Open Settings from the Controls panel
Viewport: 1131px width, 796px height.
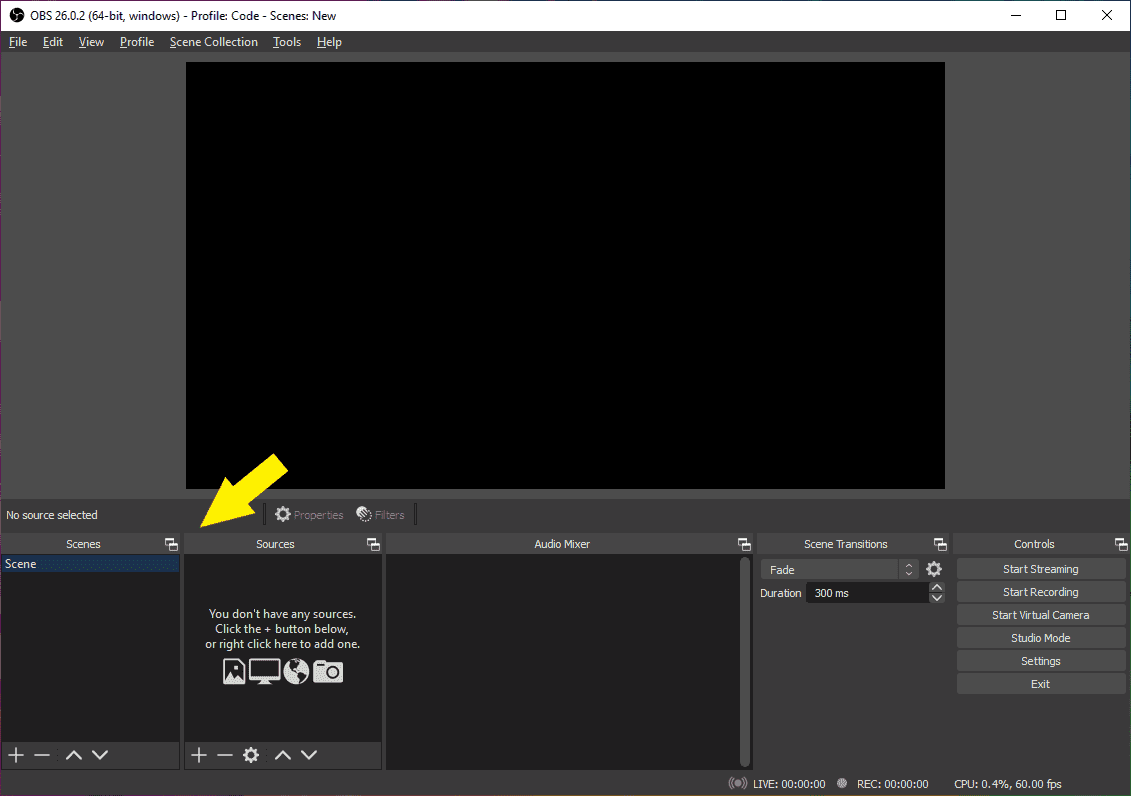pyautogui.click(x=1040, y=661)
